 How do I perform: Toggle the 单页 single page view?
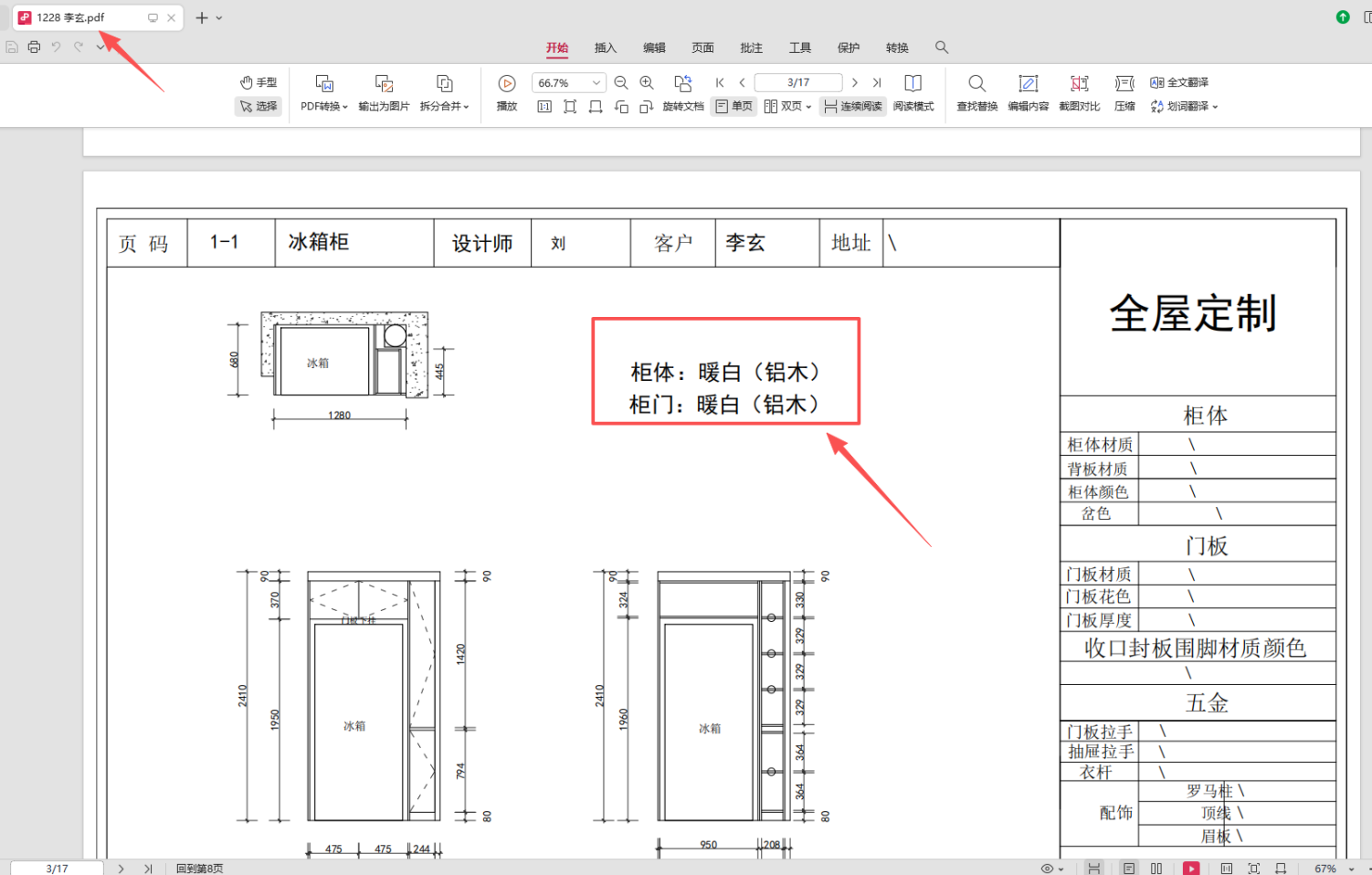(734, 107)
